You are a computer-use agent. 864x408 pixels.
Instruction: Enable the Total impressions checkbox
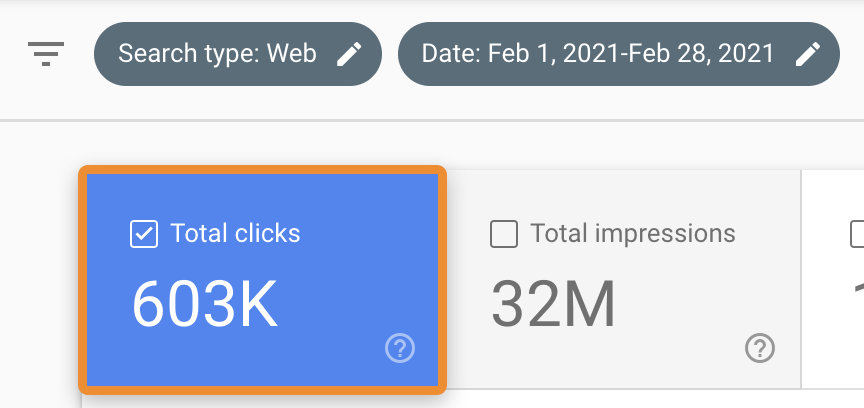pyautogui.click(x=504, y=234)
